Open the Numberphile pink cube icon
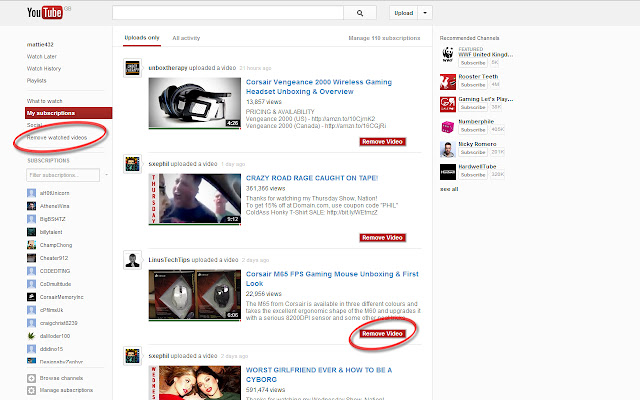The height and width of the screenshot is (400, 640). [x=448, y=127]
